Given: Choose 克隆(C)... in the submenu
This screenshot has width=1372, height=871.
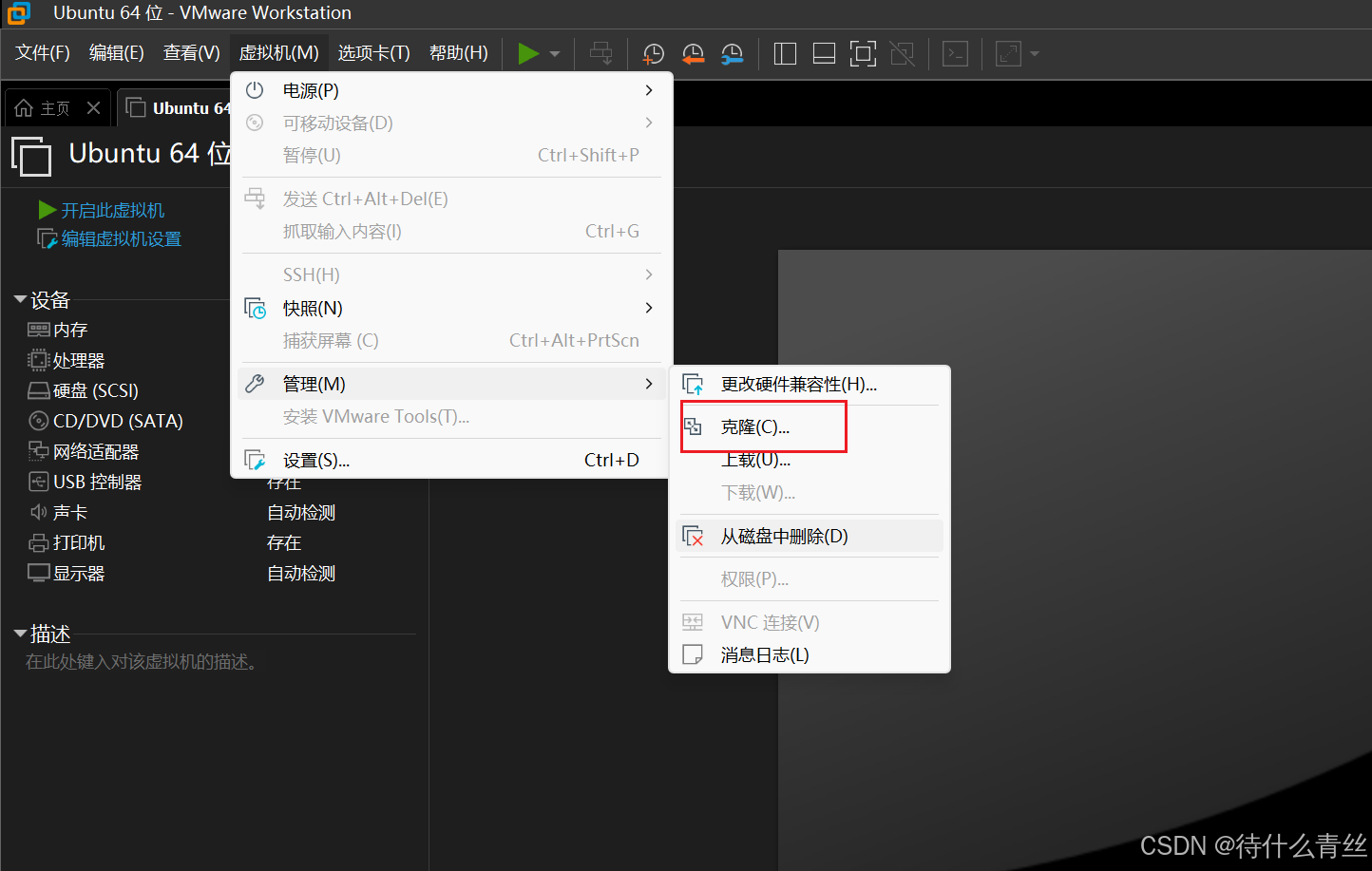Looking at the screenshot, I should pyautogui.click(x=810, y=427).
